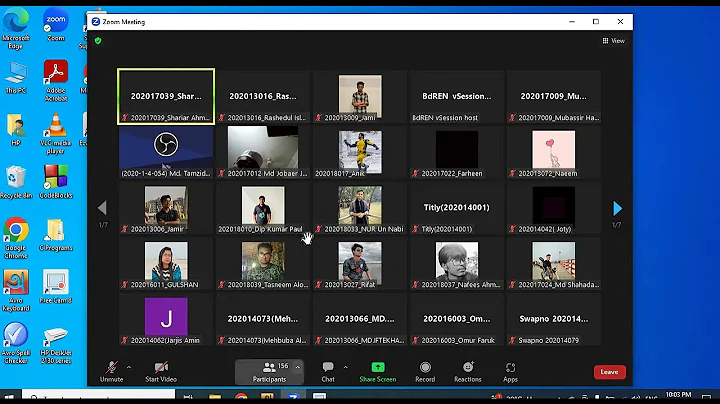Select the 202013027_Rifat tile
The image size is (720, 404).
pyautogui.click(x=360, y=264)
